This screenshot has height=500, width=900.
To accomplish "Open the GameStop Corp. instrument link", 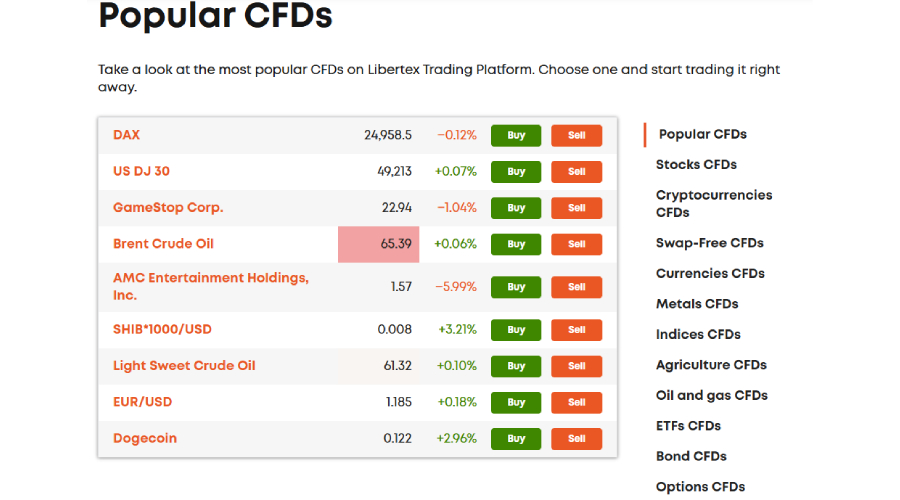I will click(x=168, y=208).
